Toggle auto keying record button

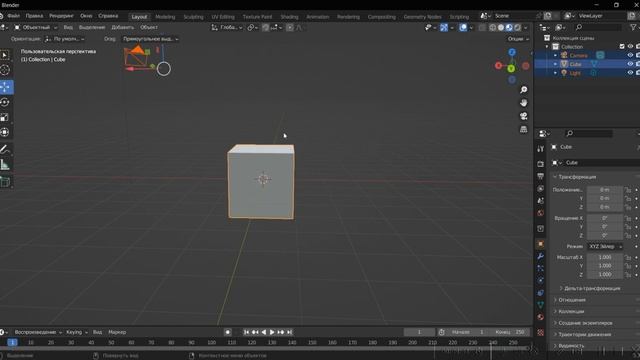[228, 332]
